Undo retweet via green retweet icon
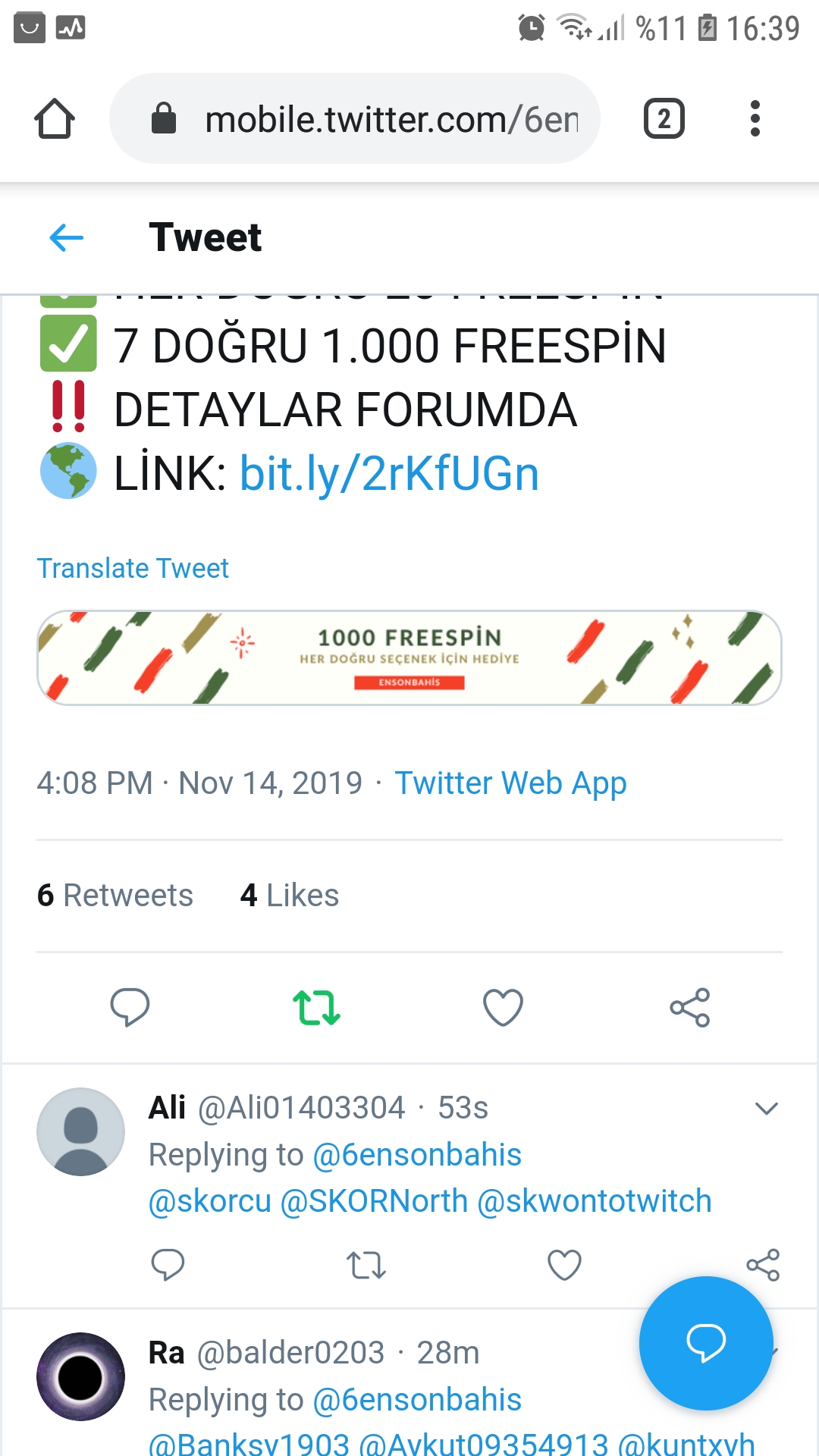This screenshot has height=1456, width=819. point(316,1008)
